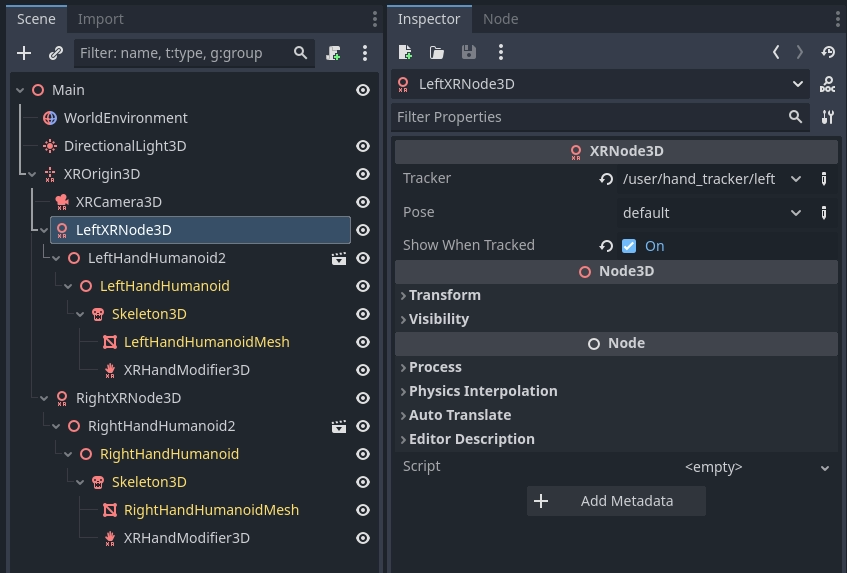Click the Load resource folder icon
This screenshot has height=573, width=847.
(x=437, y=52)
